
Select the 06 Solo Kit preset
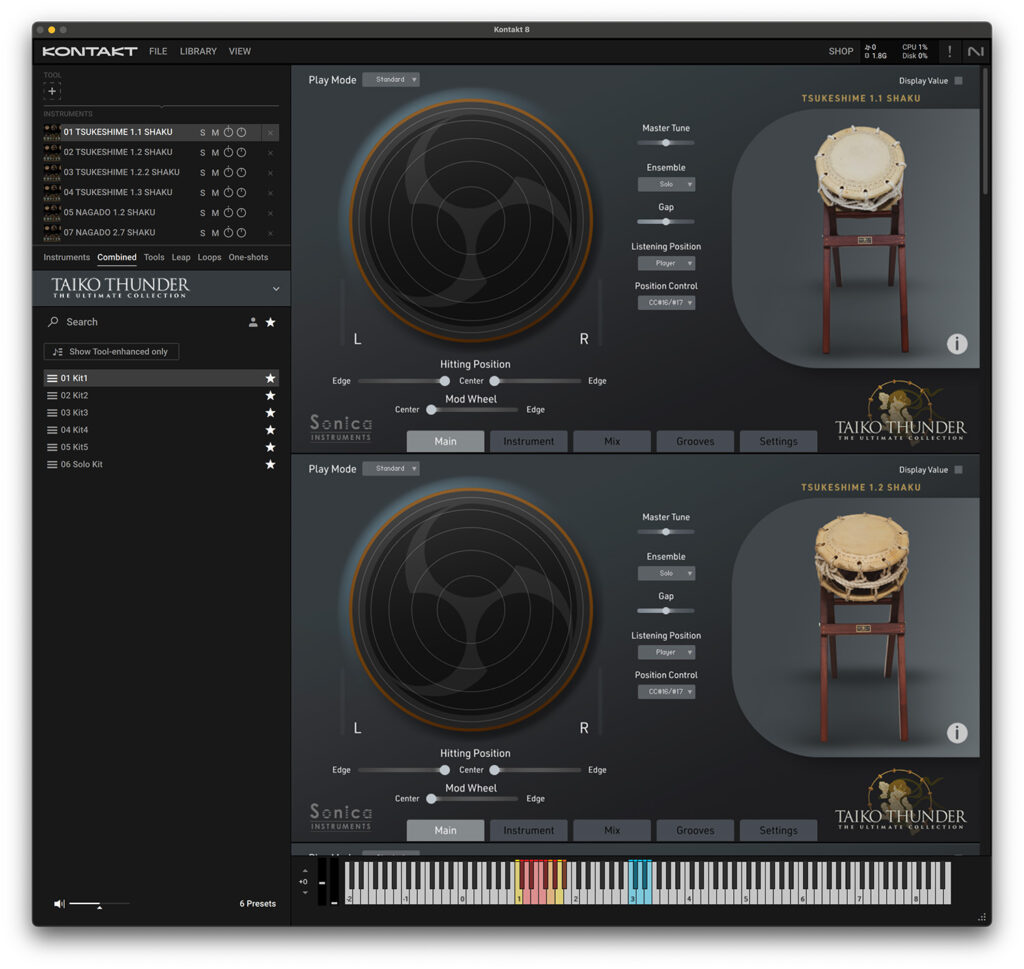(x=161, y=464)
